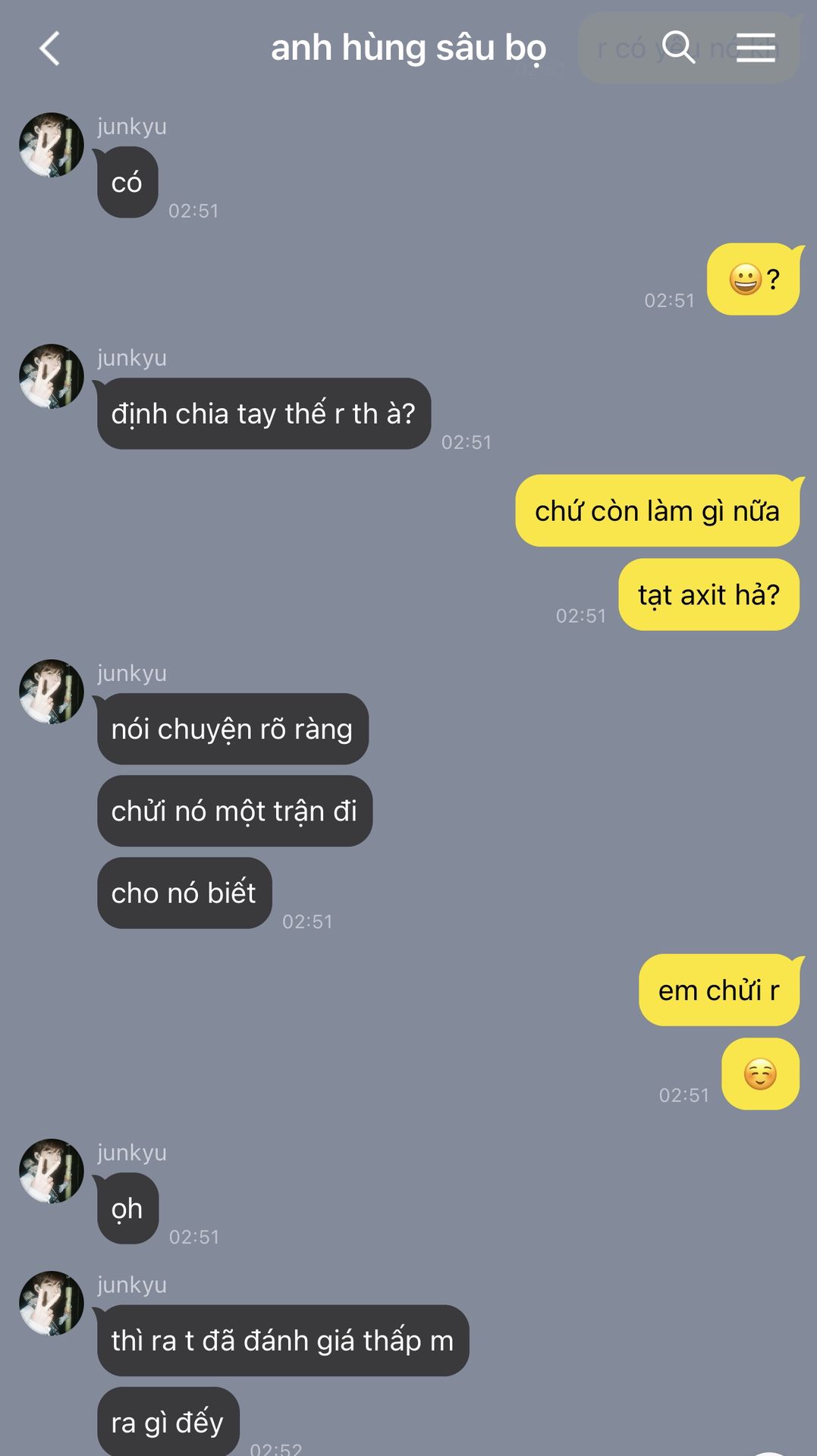
Task: Tap the chat title anh hùng sâu bọ
Action: tap(408, 48)
